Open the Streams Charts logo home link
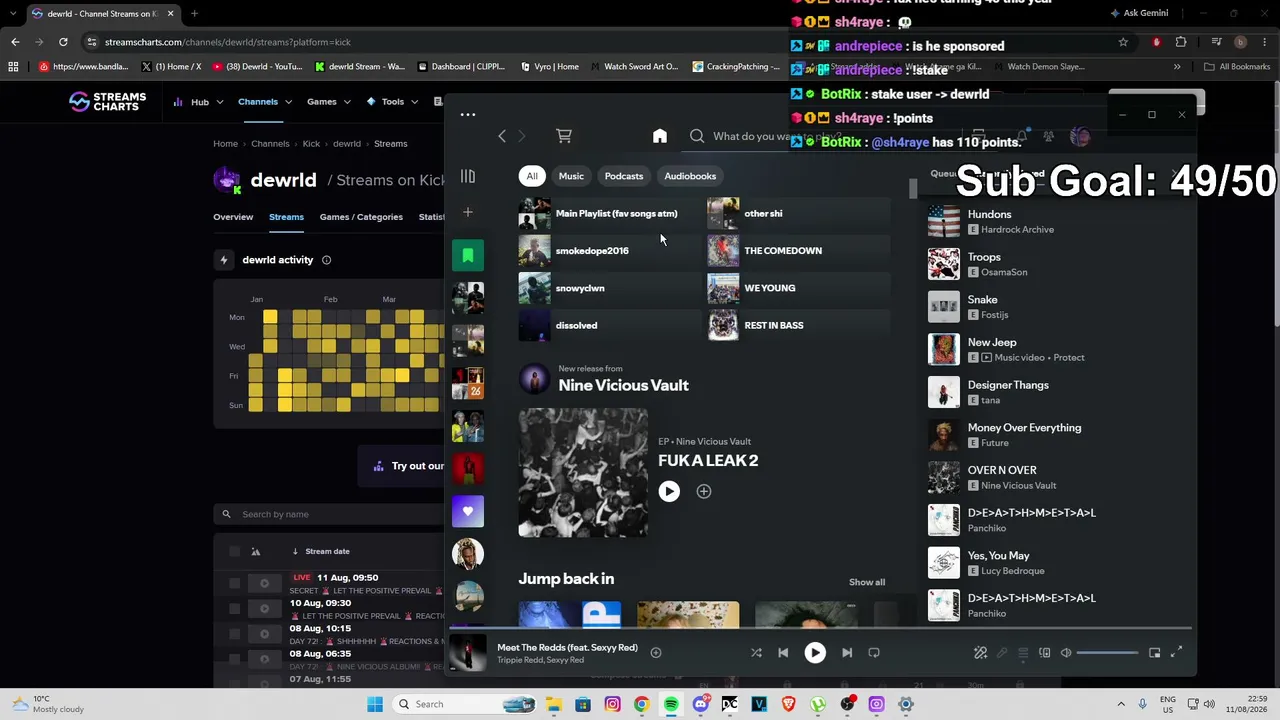 [107, 101]
